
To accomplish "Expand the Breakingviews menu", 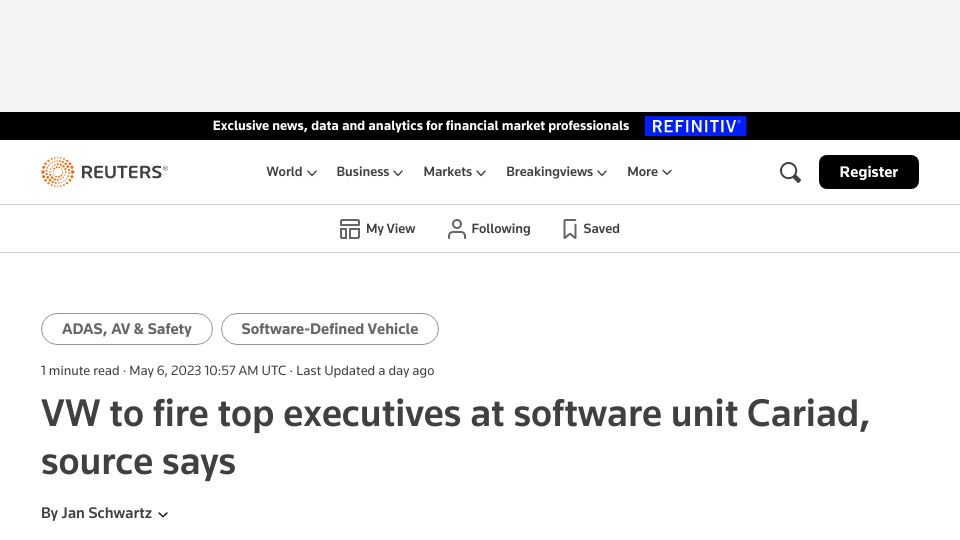I will [x=557, y=172].
